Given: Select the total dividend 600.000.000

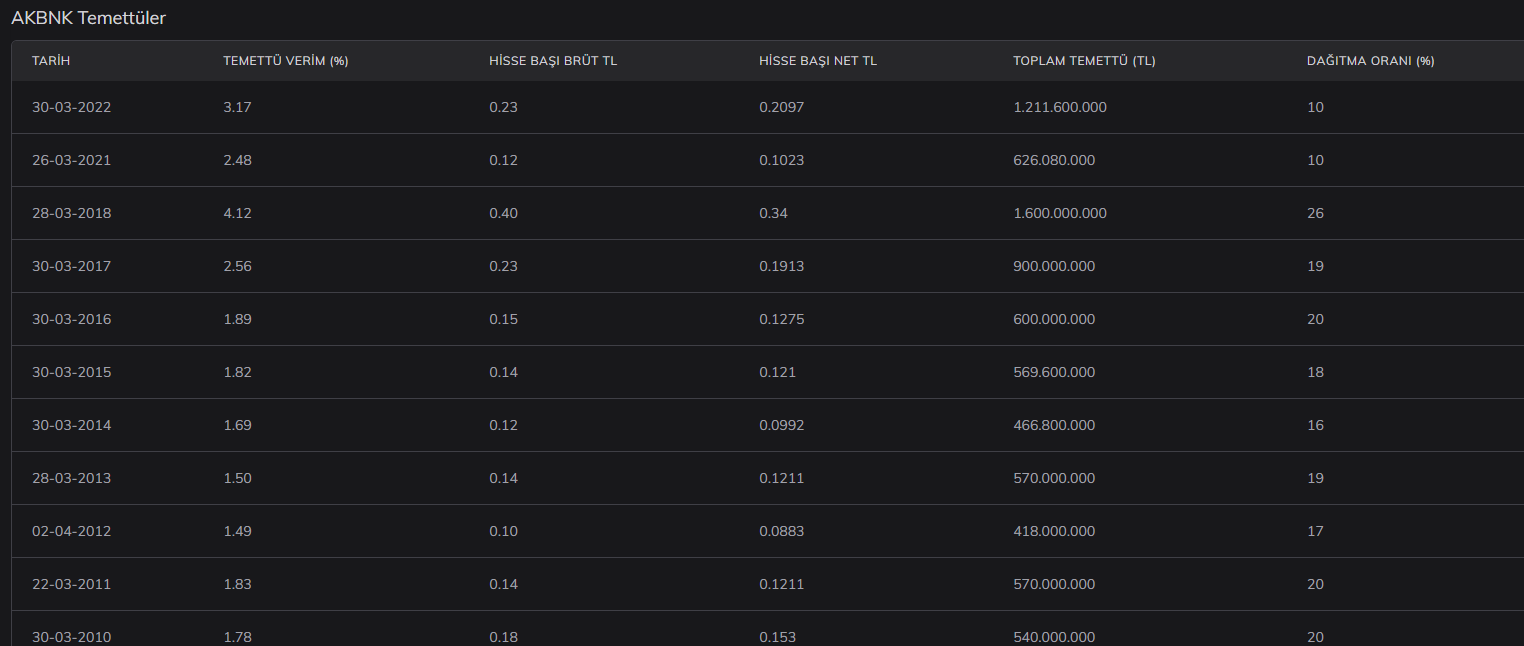Looking at the screenshot, I should tap(1054, 319).
